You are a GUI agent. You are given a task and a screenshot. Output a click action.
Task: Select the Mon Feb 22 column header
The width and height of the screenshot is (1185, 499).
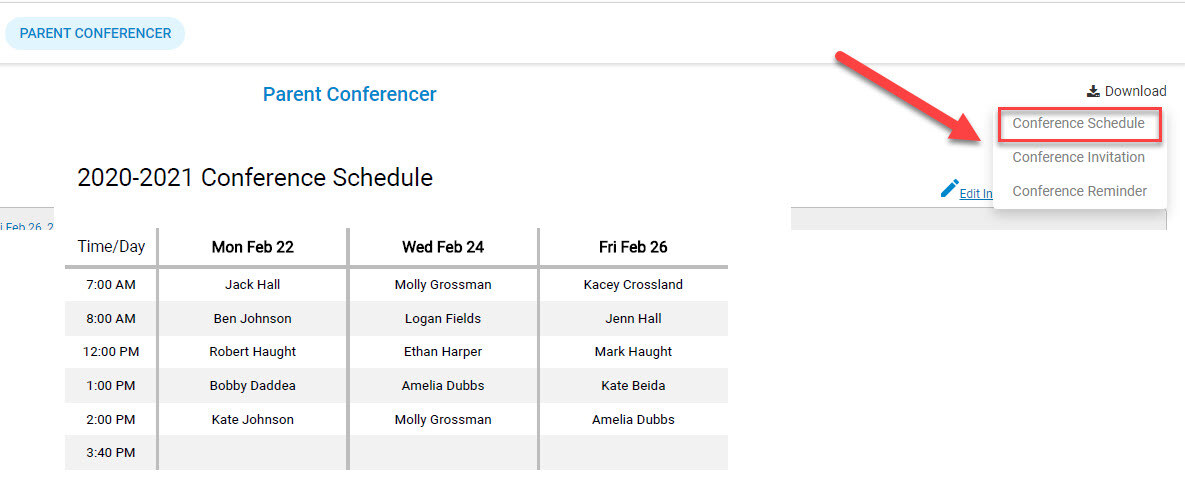click(x=252, y=247)
